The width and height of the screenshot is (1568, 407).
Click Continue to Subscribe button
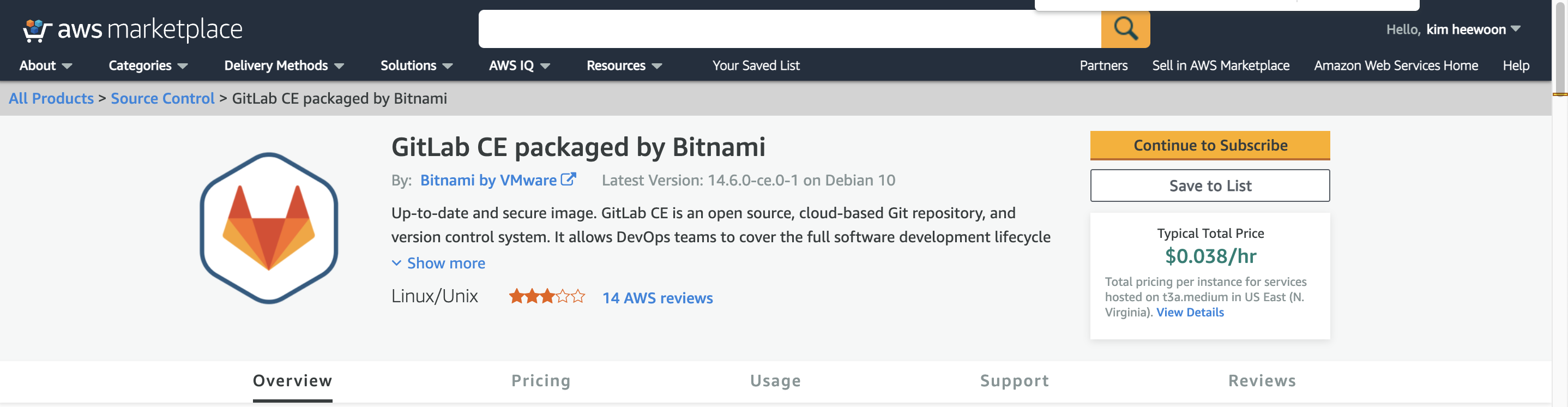[x=1209, y=146]
